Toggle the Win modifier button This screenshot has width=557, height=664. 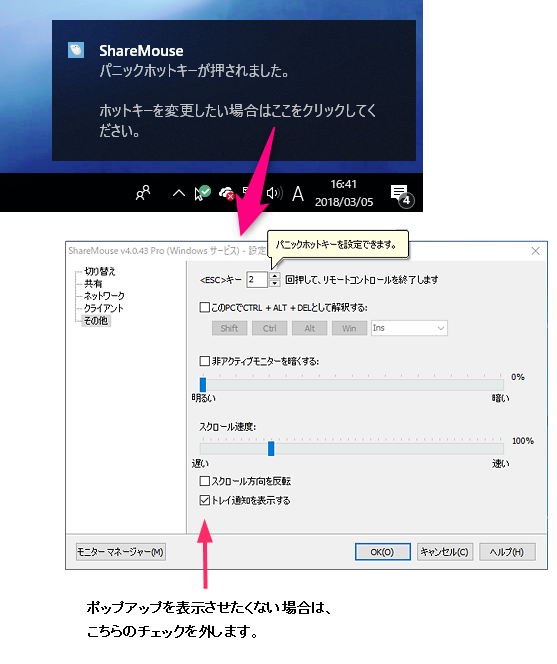click(349, 328)
